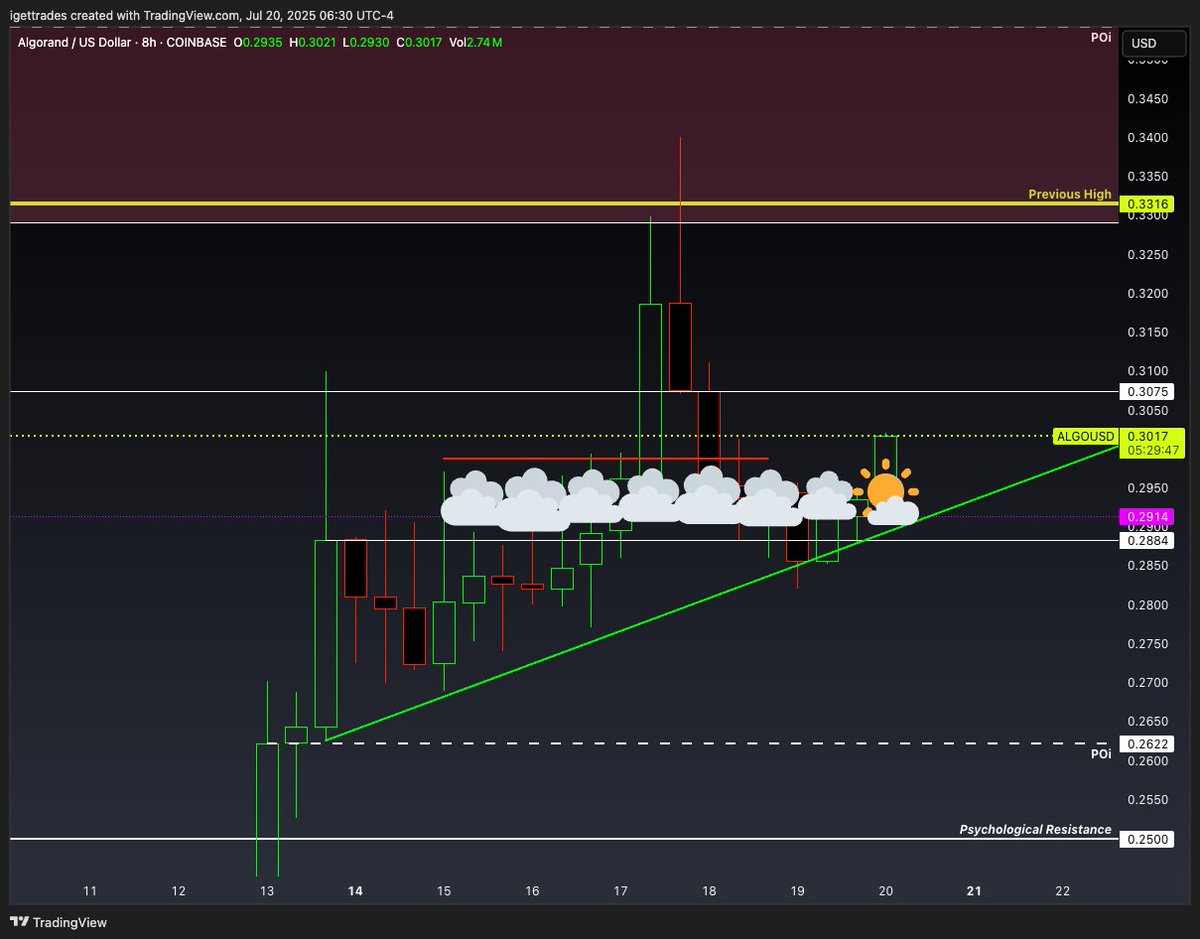Image resolution: width=1200 pixels, height=939 pixels.
Task: Select the POi label at top right zone
Action: pos(1101,37)
